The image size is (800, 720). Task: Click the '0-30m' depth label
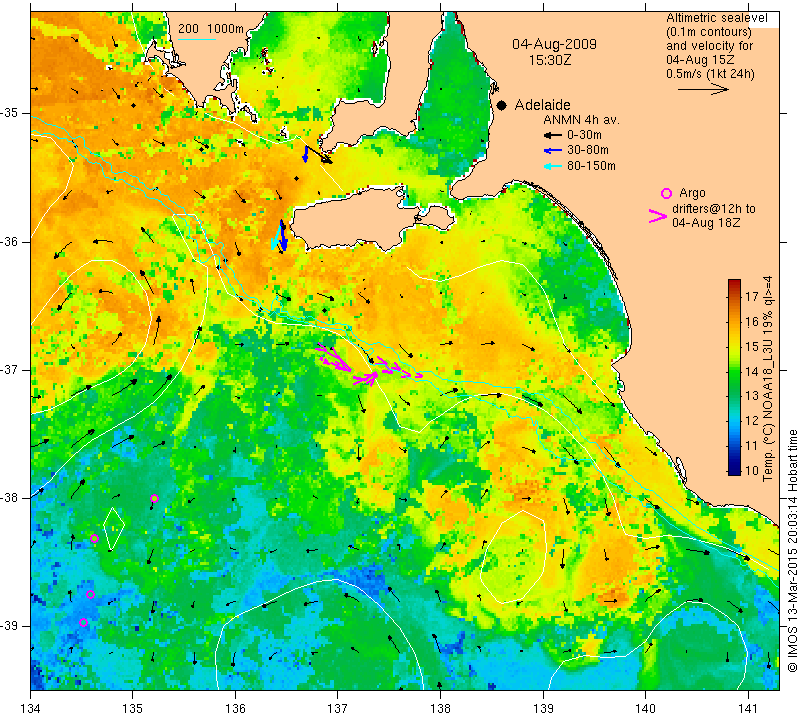coord(584,135)
